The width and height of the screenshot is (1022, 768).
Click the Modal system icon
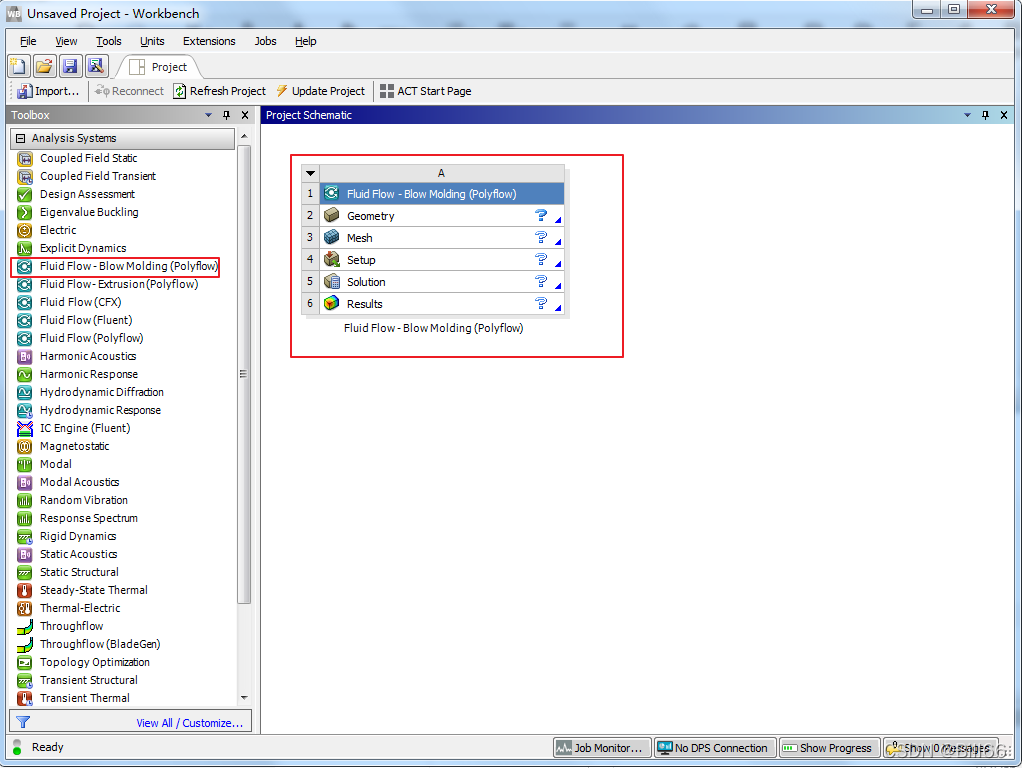pos(24,464)
